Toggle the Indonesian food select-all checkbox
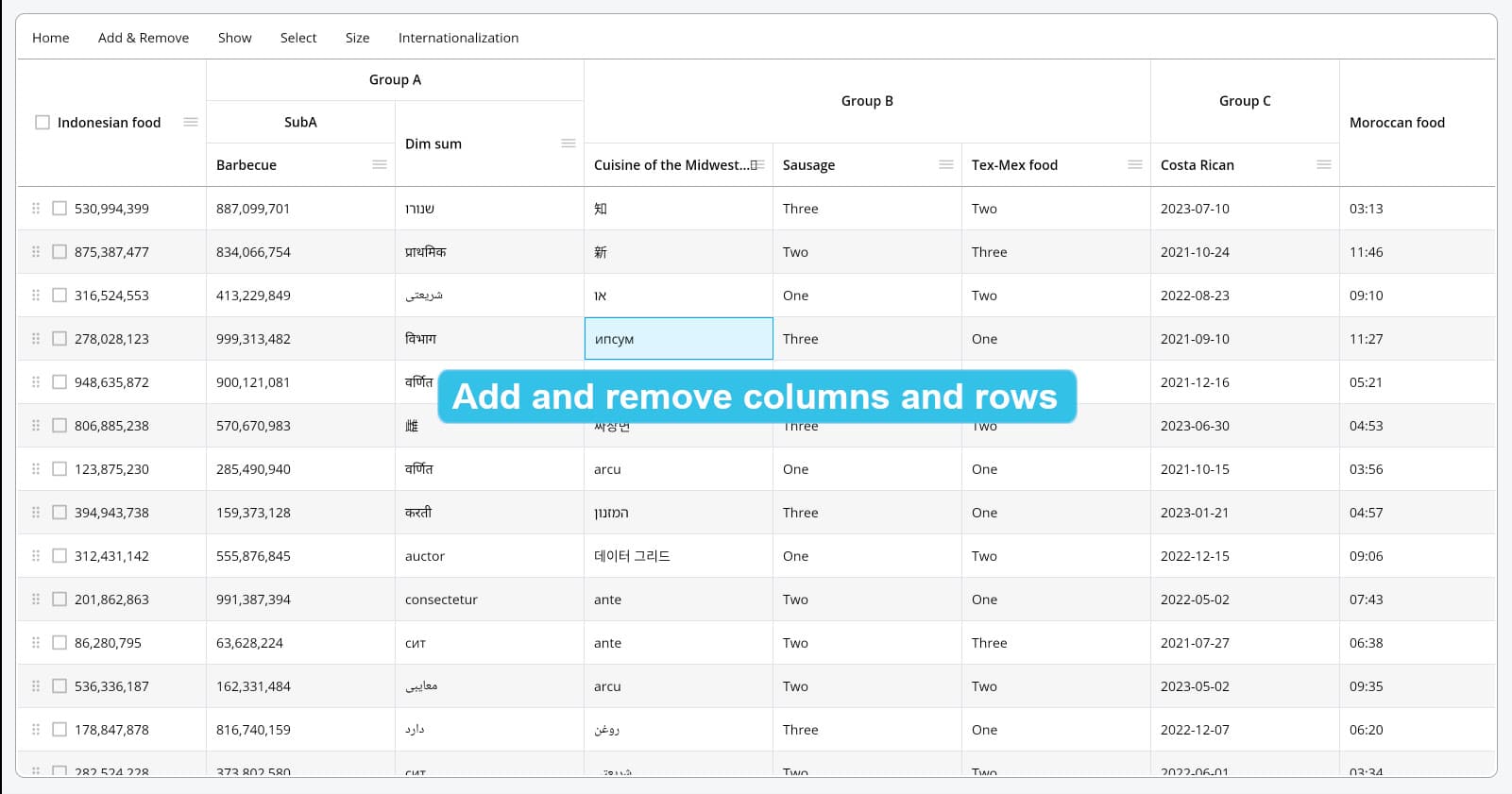The width and height of the screenshot is (1512, 794). [x=42, y=123]
